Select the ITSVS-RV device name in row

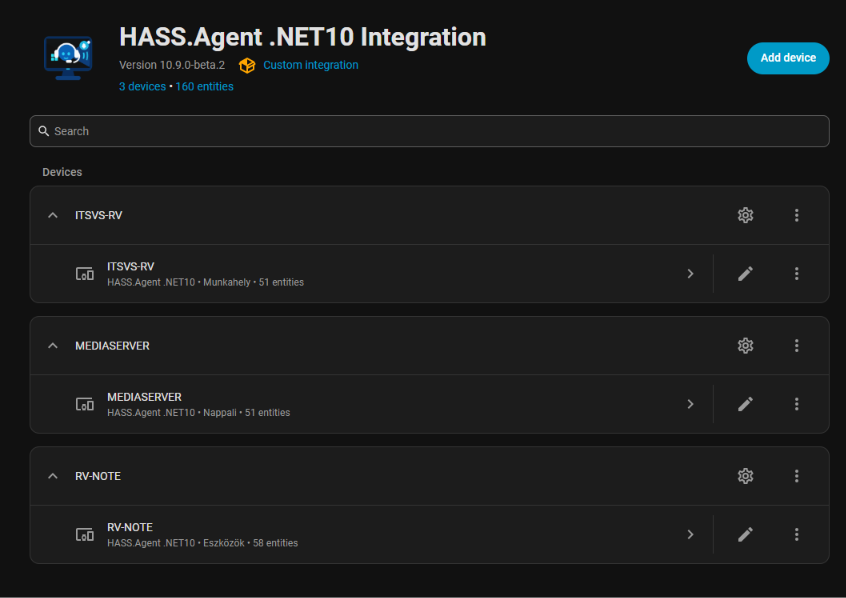tap(131, 267)
